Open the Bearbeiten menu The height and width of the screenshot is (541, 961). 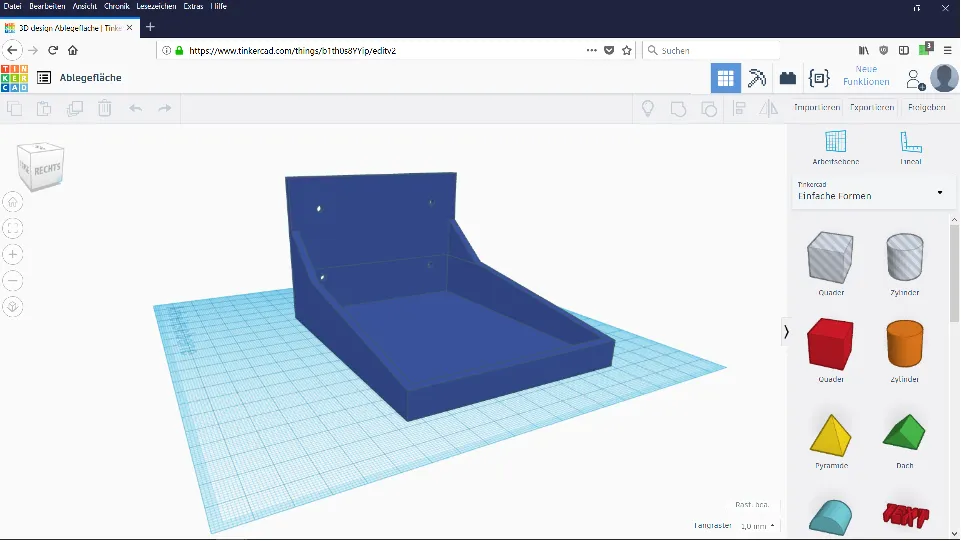[x=47, y=6]
